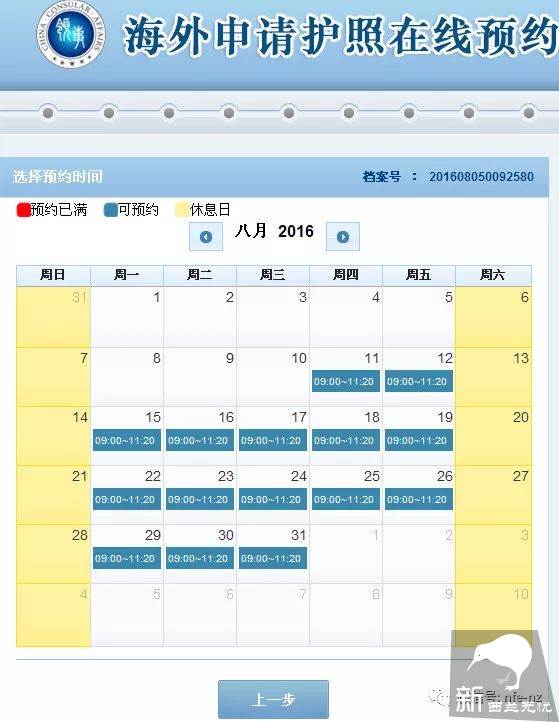Viewport: 559px width, 722px height.
Task: Click the 海外申请护照在线预约 site title
Action: coord(341,35)
